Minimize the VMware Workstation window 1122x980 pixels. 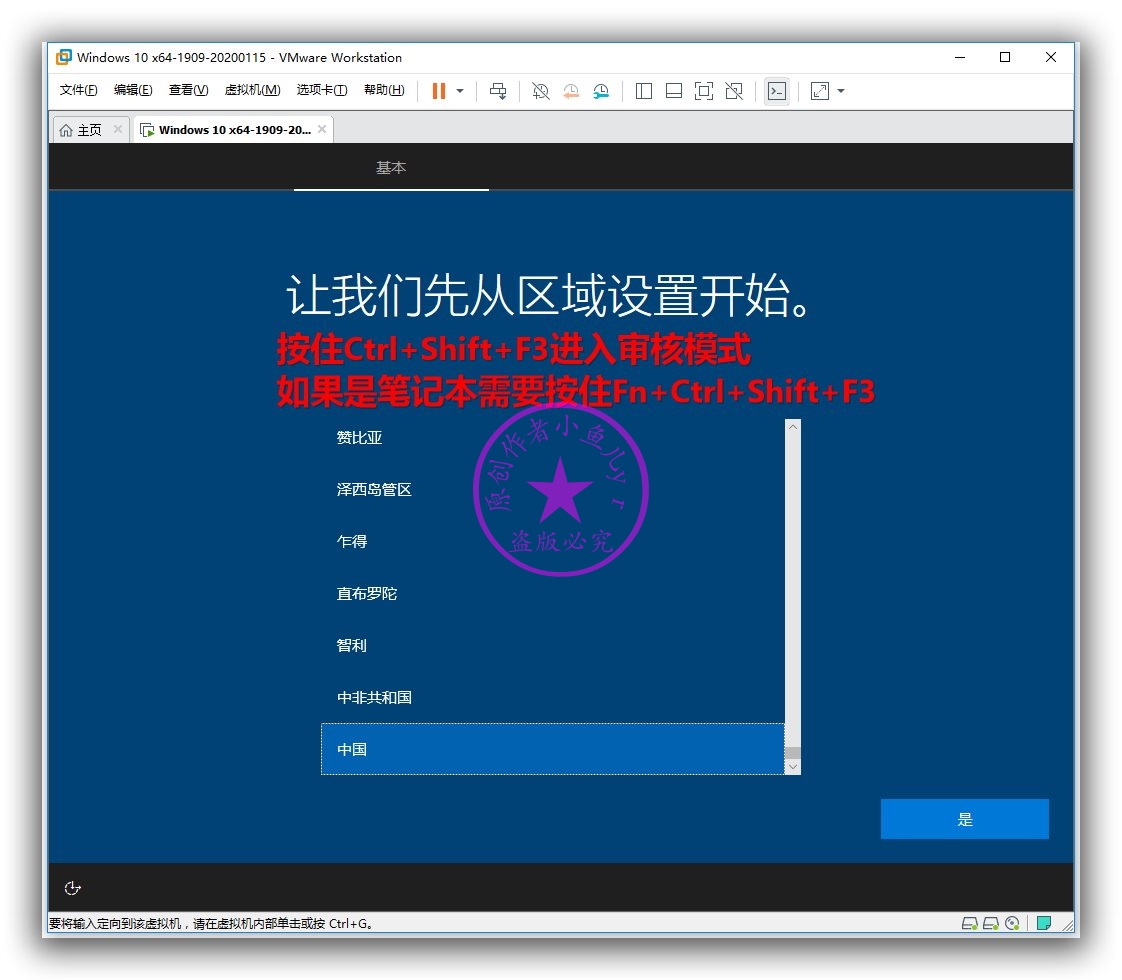click(x=960, y=57)
